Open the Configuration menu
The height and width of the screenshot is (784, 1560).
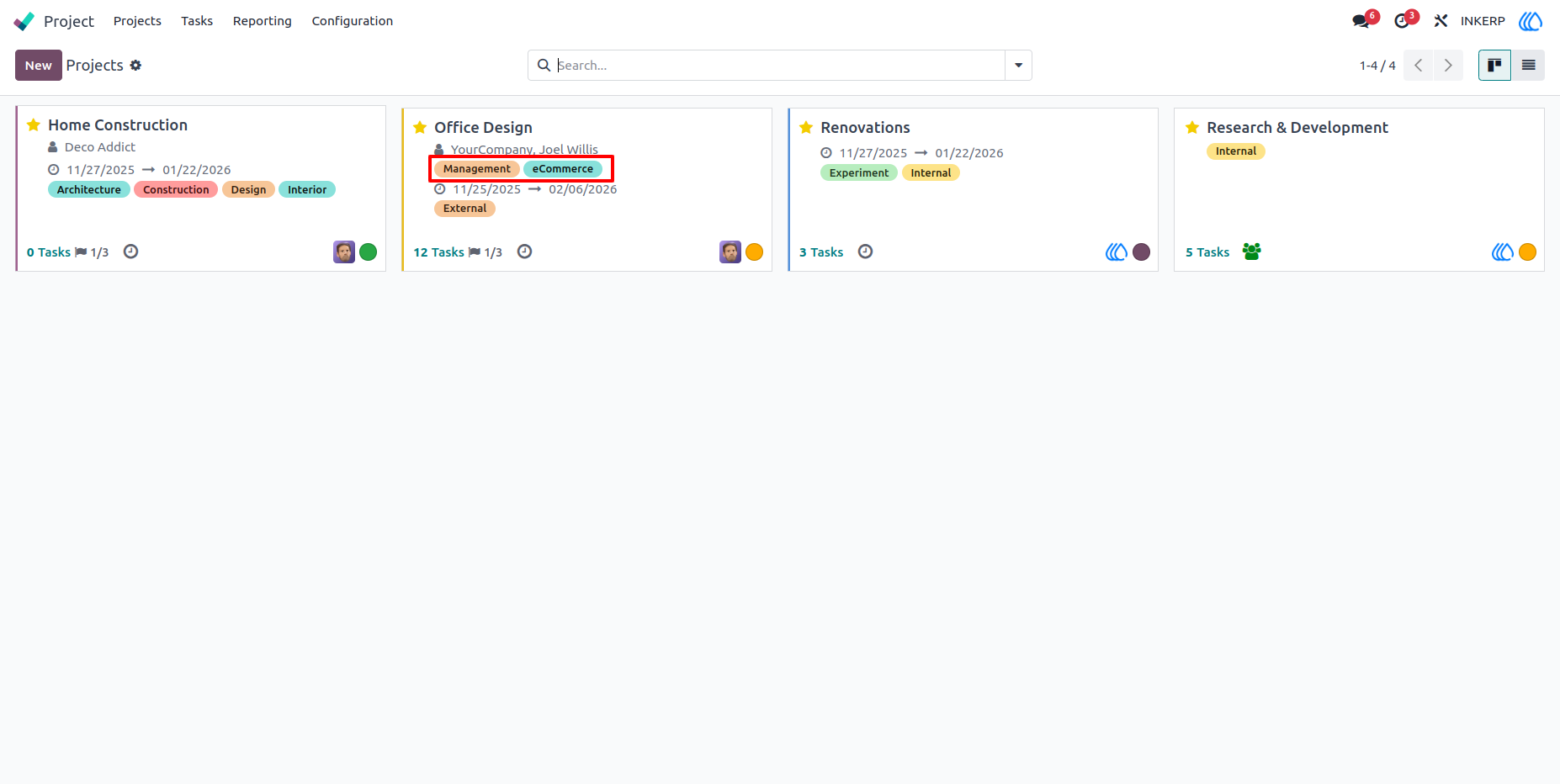[353, 21]
